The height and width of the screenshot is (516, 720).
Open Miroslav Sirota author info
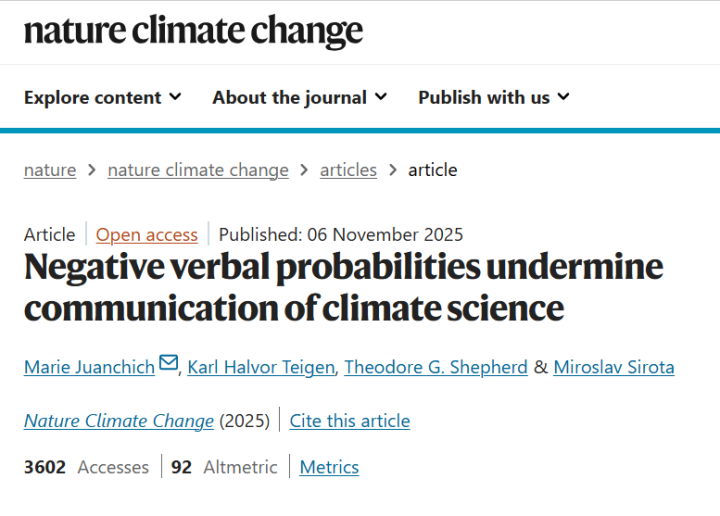614,367
